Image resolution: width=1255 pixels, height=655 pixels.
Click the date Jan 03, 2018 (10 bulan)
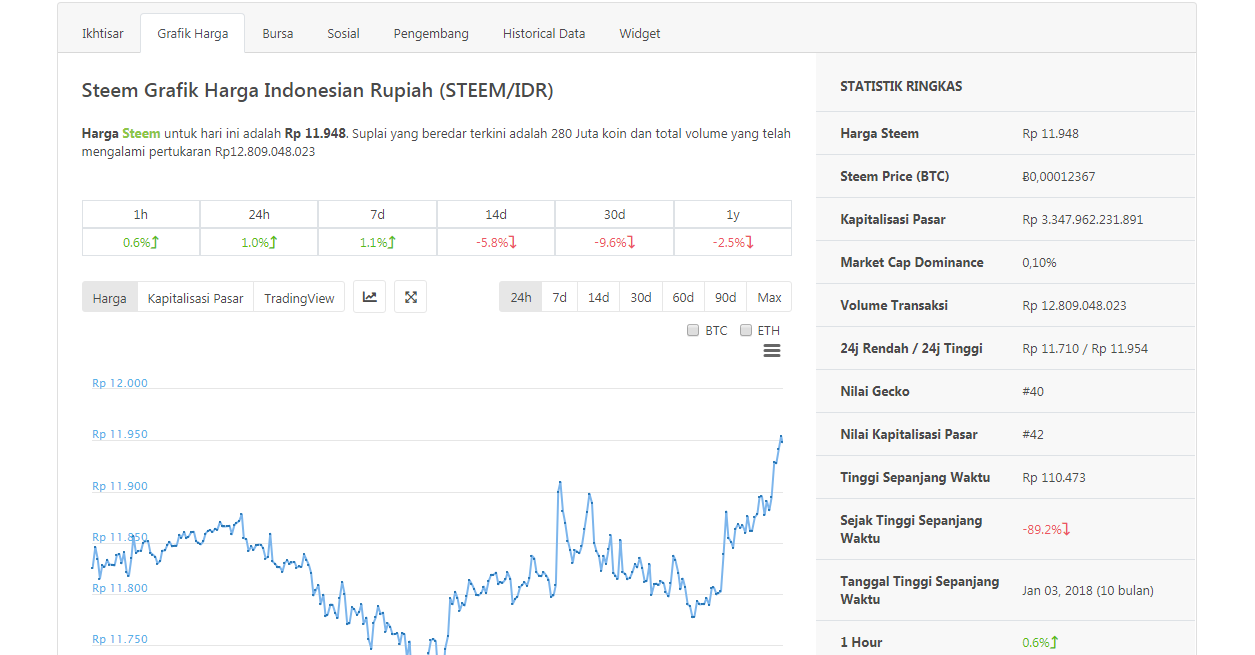coord(1088,590)
